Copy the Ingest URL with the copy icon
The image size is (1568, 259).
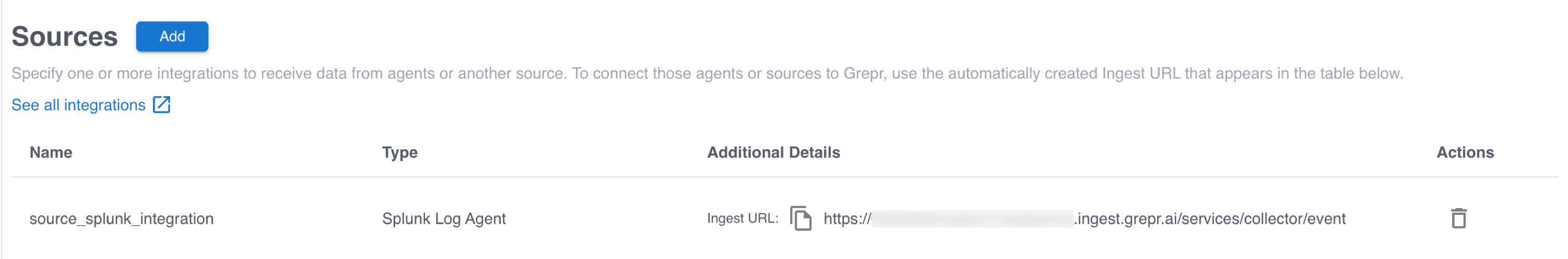pyautogui.click(x=801, y=218)
